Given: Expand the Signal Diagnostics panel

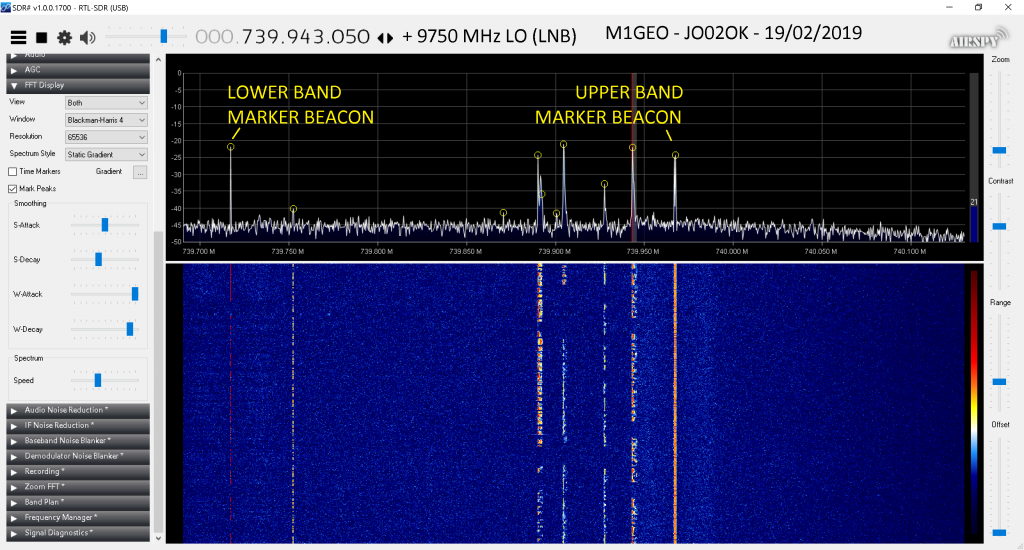Looking at the screenshot, I should click(x=78, y=533).
